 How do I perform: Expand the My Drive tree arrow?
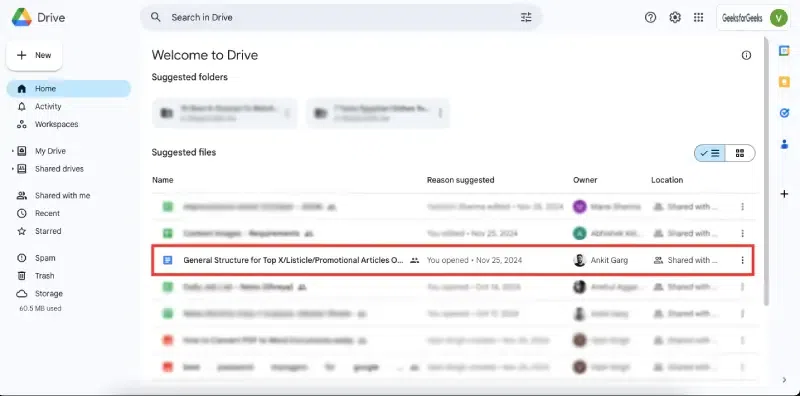pyautogui.click(x=13, y=151)
